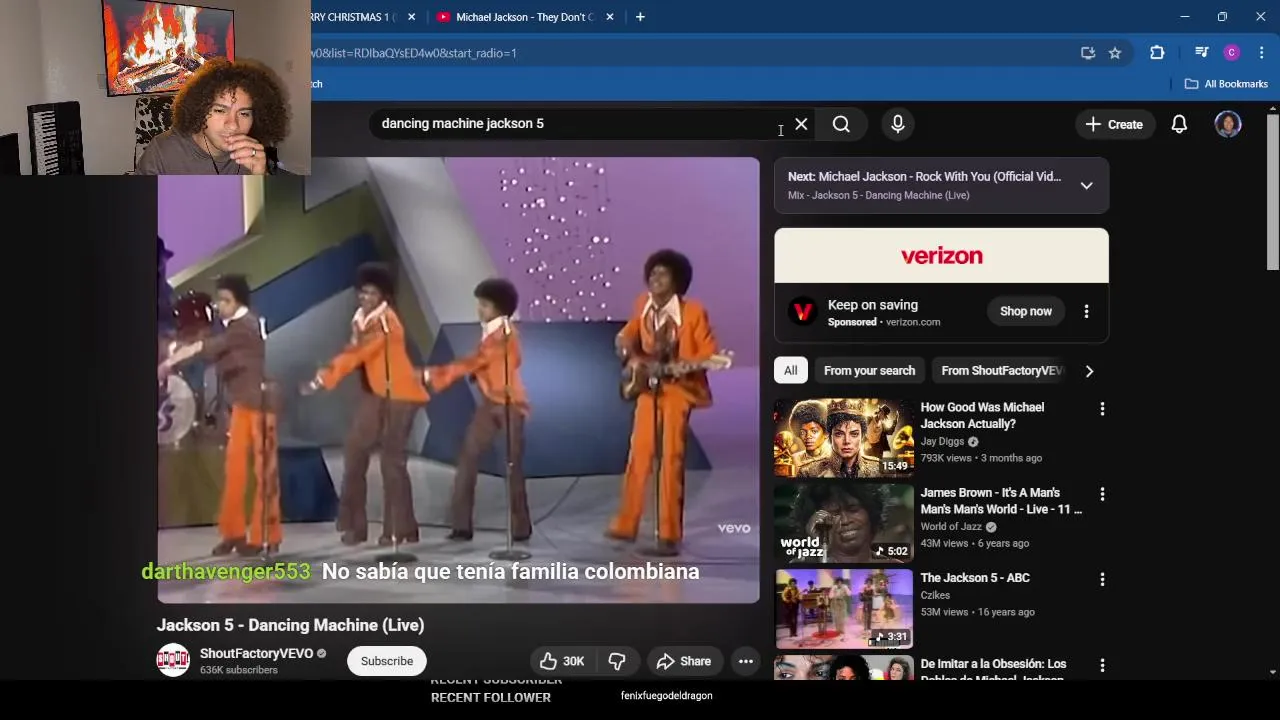Viewport: 1280px width, 720px height.
Task: Open options for How Good Was Michael Jackson
Action: [1102, 409]
